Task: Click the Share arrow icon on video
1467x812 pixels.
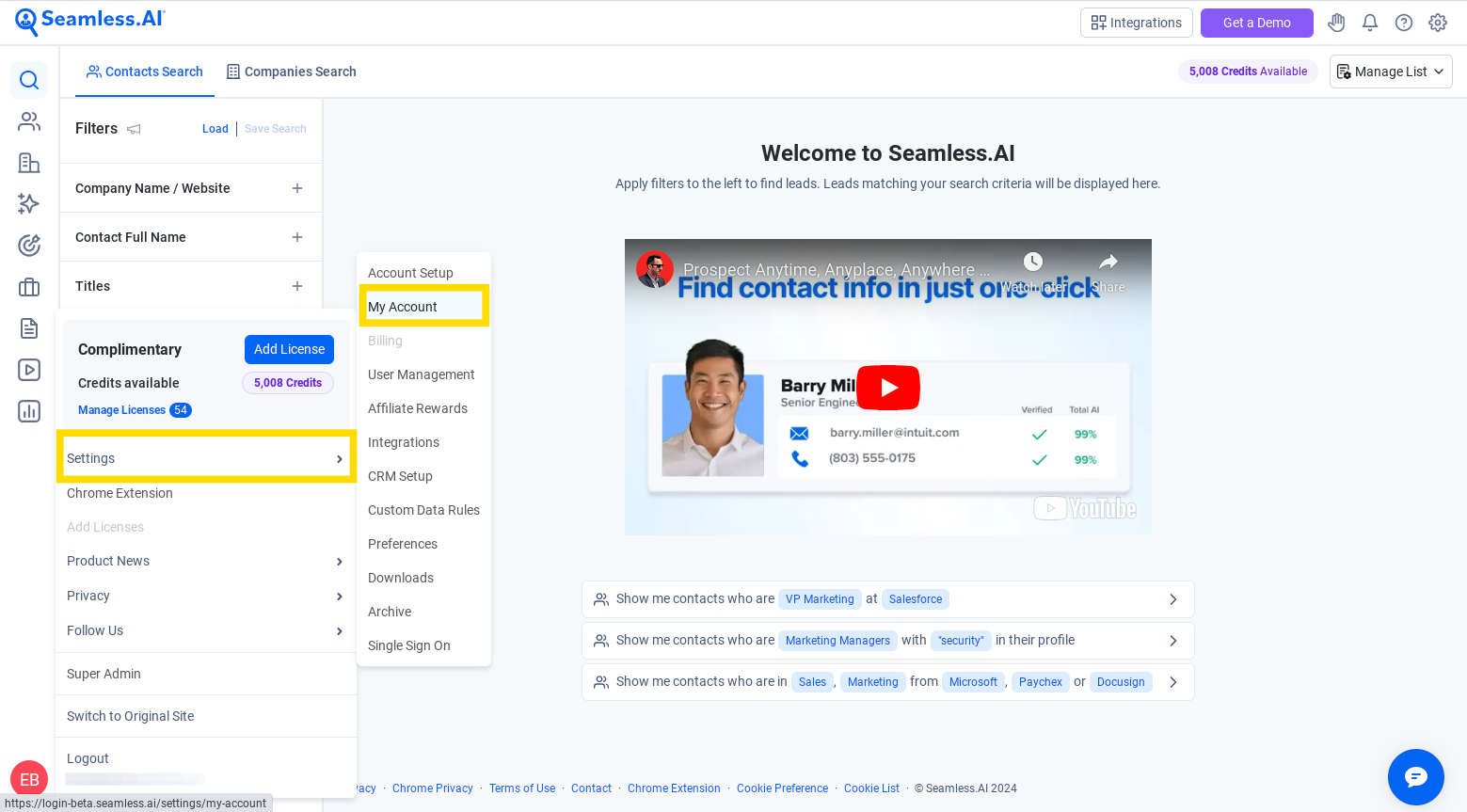Action: tap(1108, 262)
